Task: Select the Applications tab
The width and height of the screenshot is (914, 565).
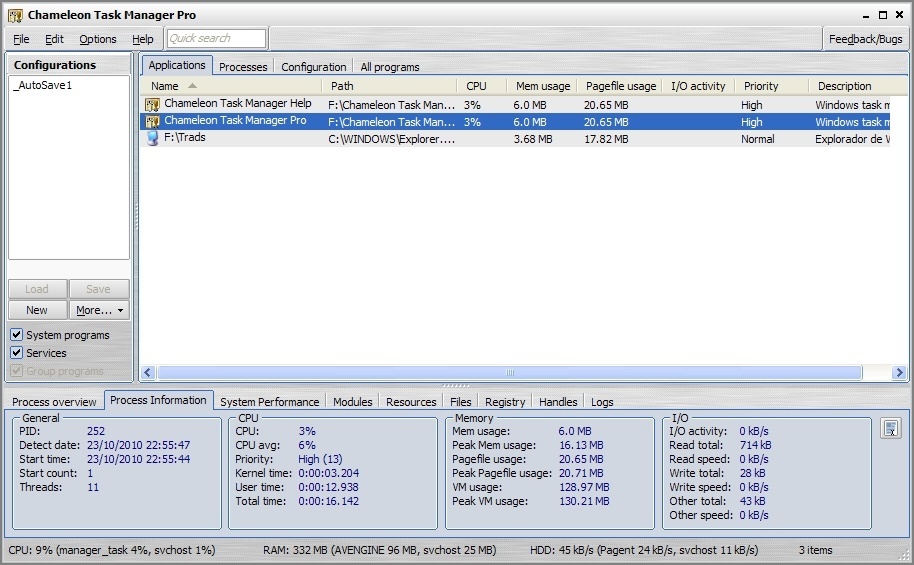Action: (177, 65)
